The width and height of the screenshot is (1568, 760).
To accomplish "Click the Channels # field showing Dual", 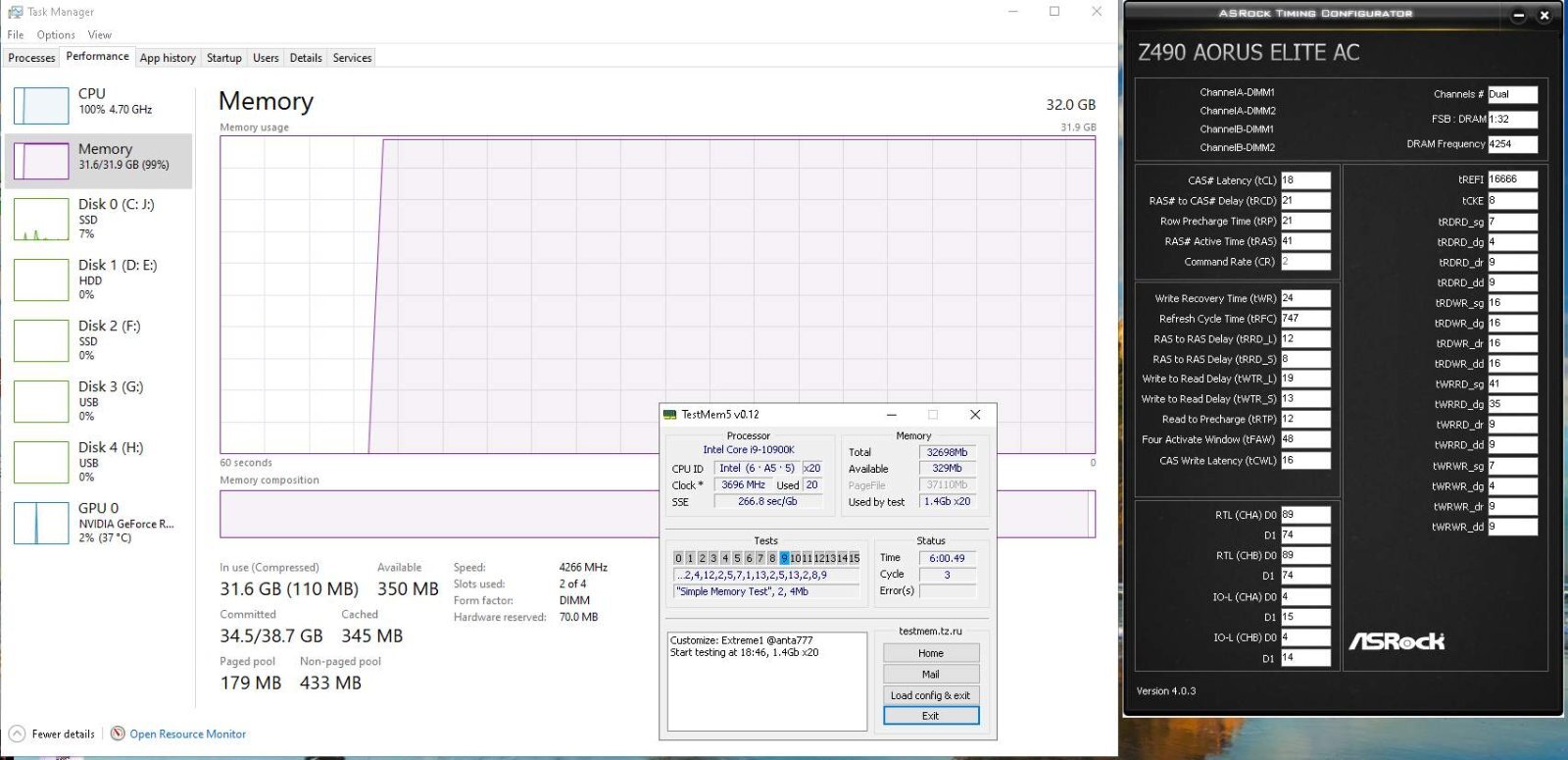I will (x=1512, y=94).
